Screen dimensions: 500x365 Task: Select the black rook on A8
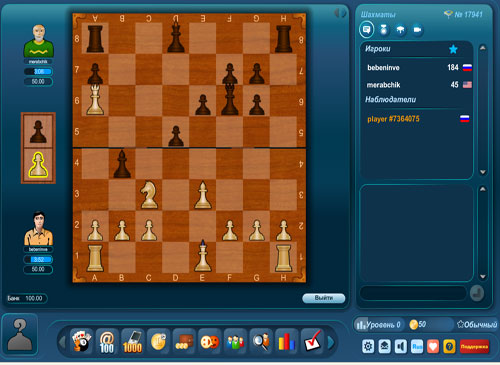[x=95, y=39]
